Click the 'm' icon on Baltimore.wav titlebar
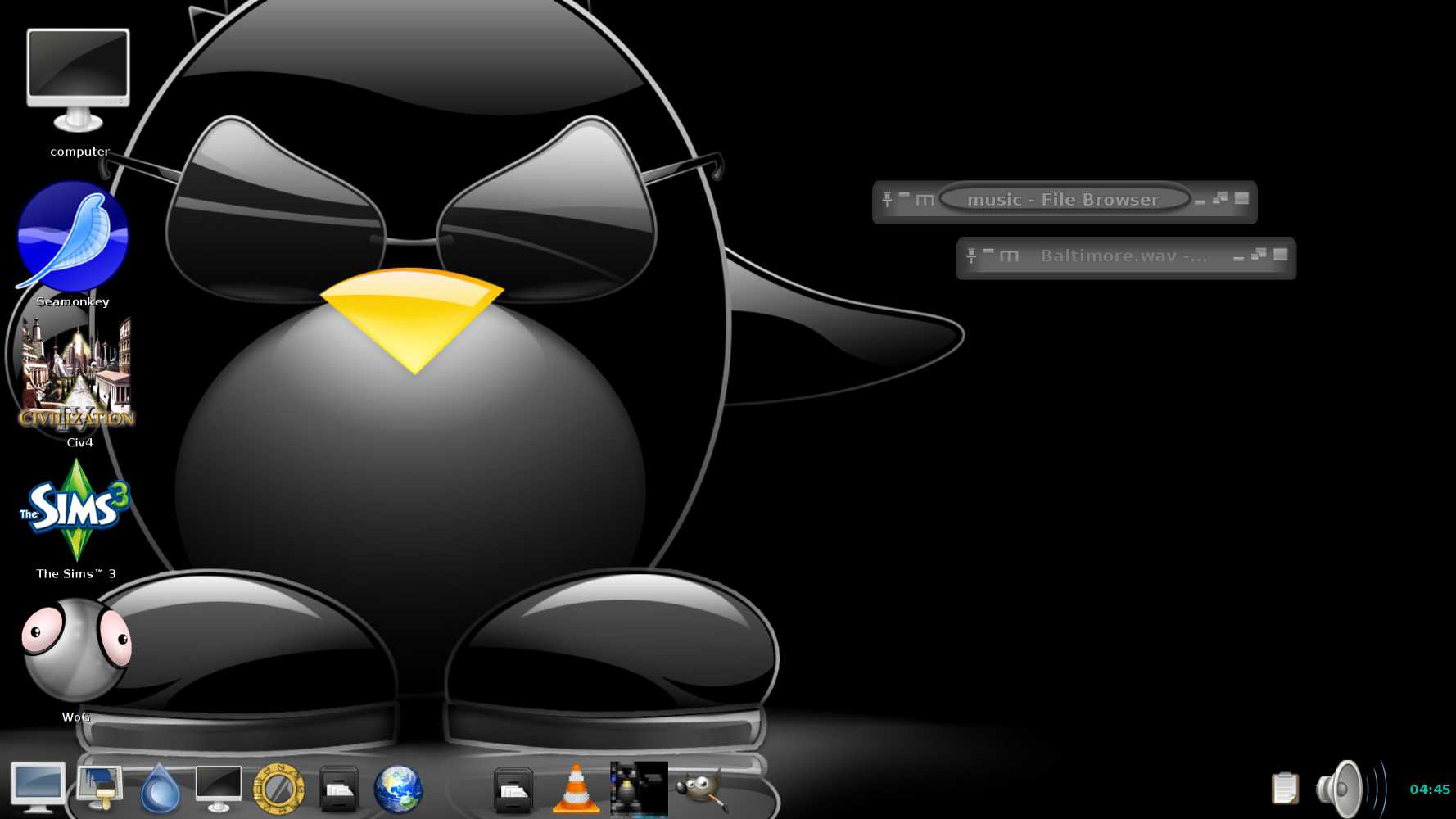This screenshot has height=819, width=1456. 1009,256
